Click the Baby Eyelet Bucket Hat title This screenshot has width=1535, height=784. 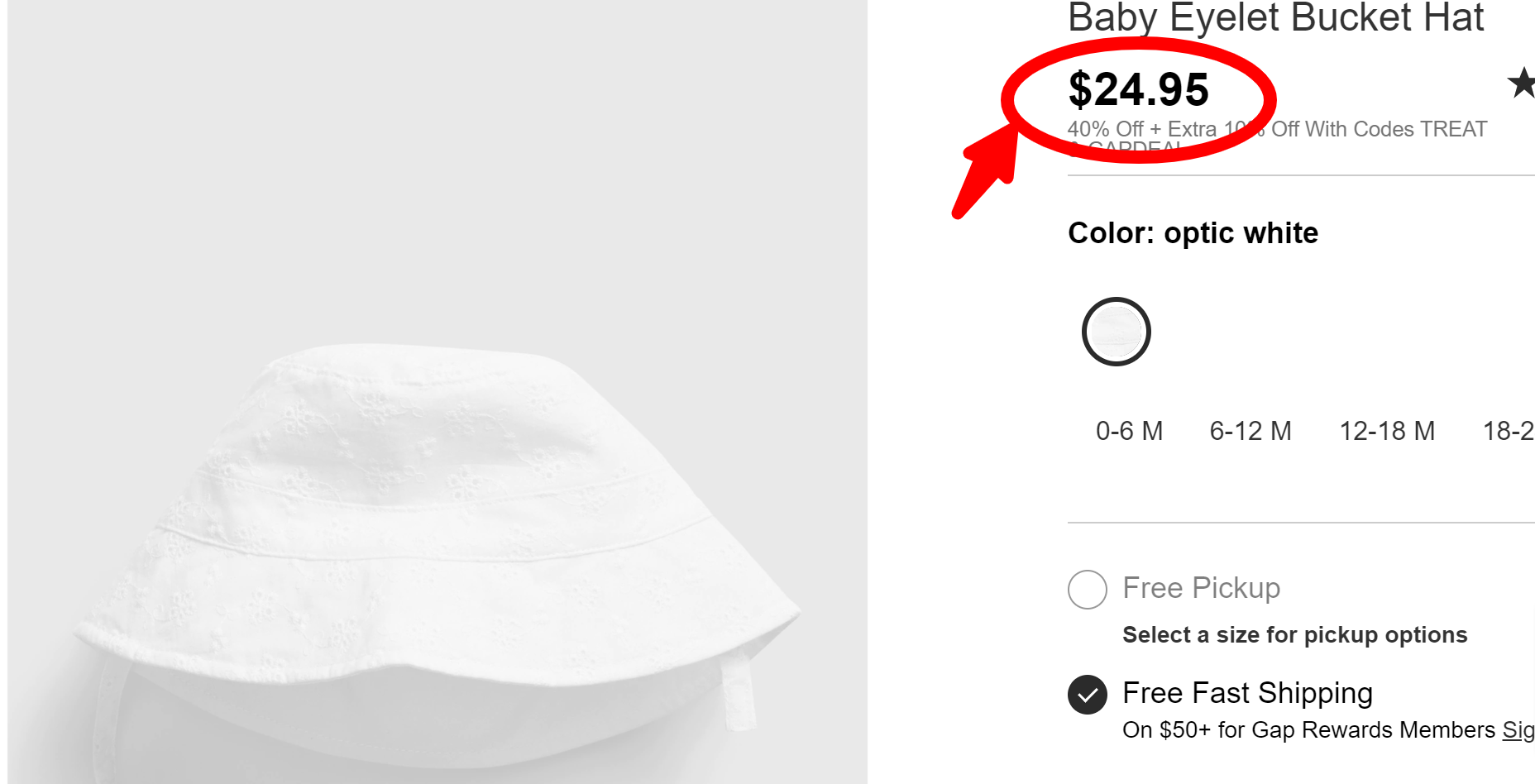click(x=1275, y=18)
